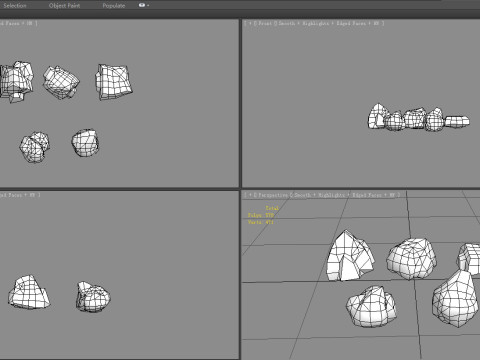
Task: Switch to the Object Paint tab
Action: click(x=64, y=6)
